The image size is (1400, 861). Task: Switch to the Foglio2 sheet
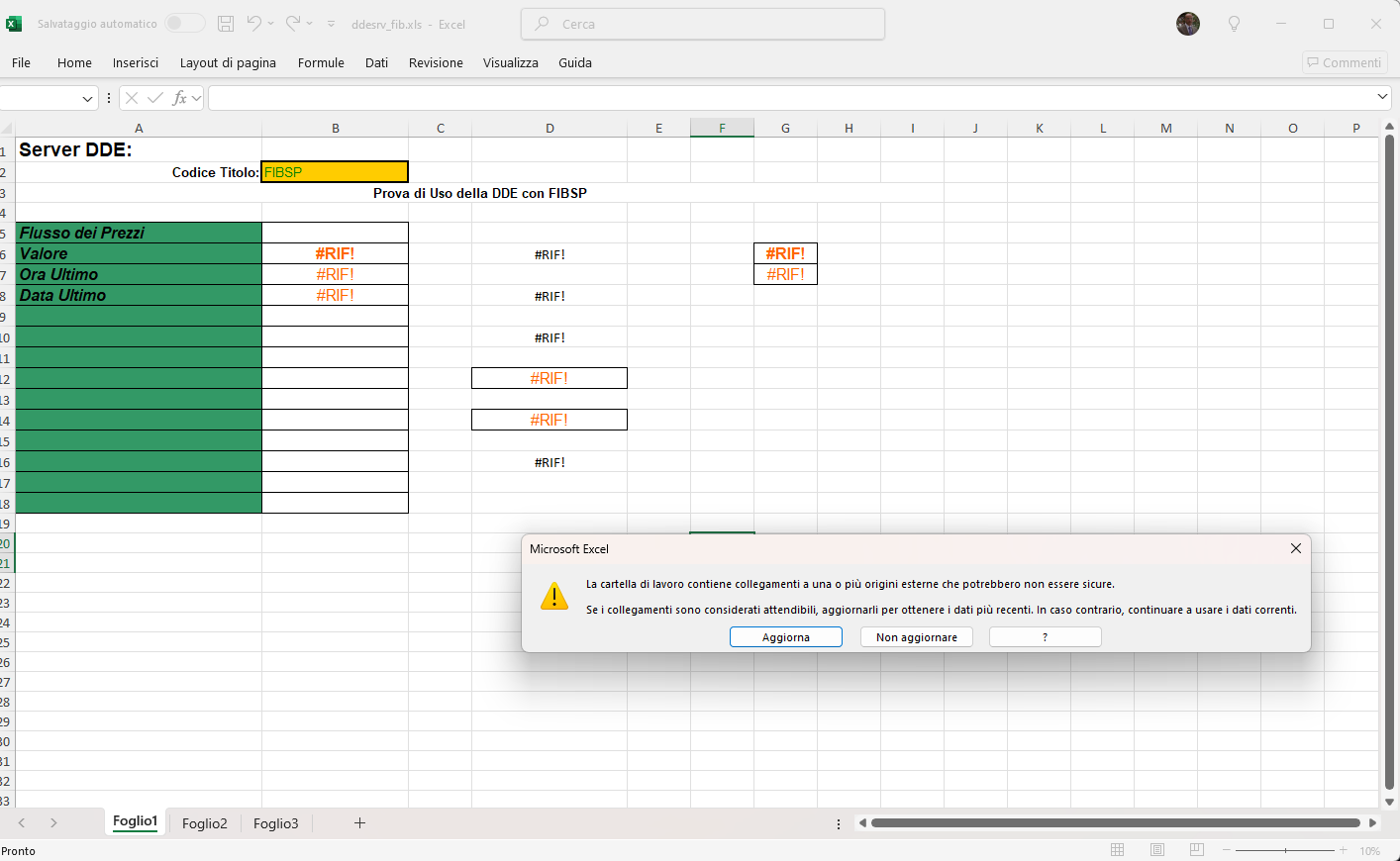pos(205,823)
